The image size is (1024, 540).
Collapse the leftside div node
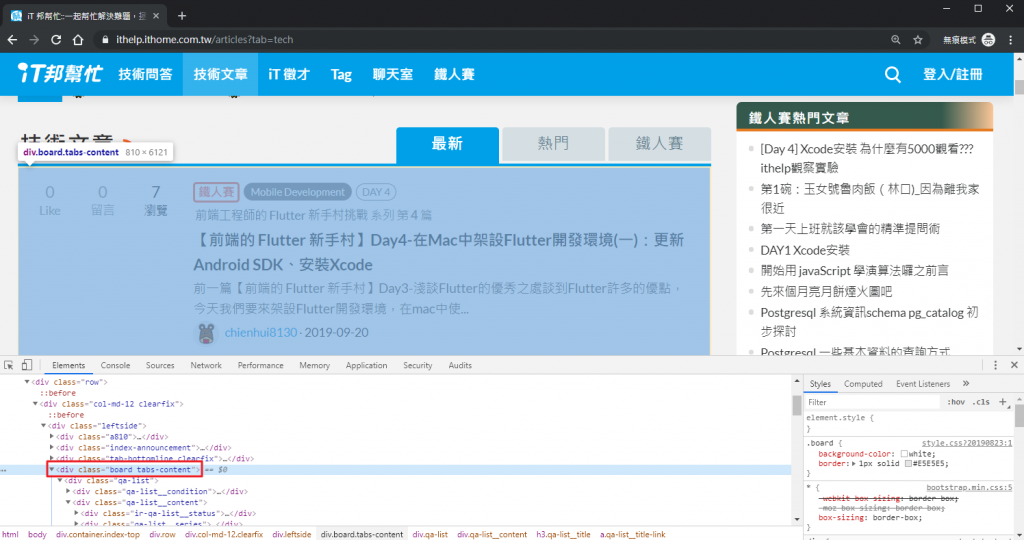44,426
